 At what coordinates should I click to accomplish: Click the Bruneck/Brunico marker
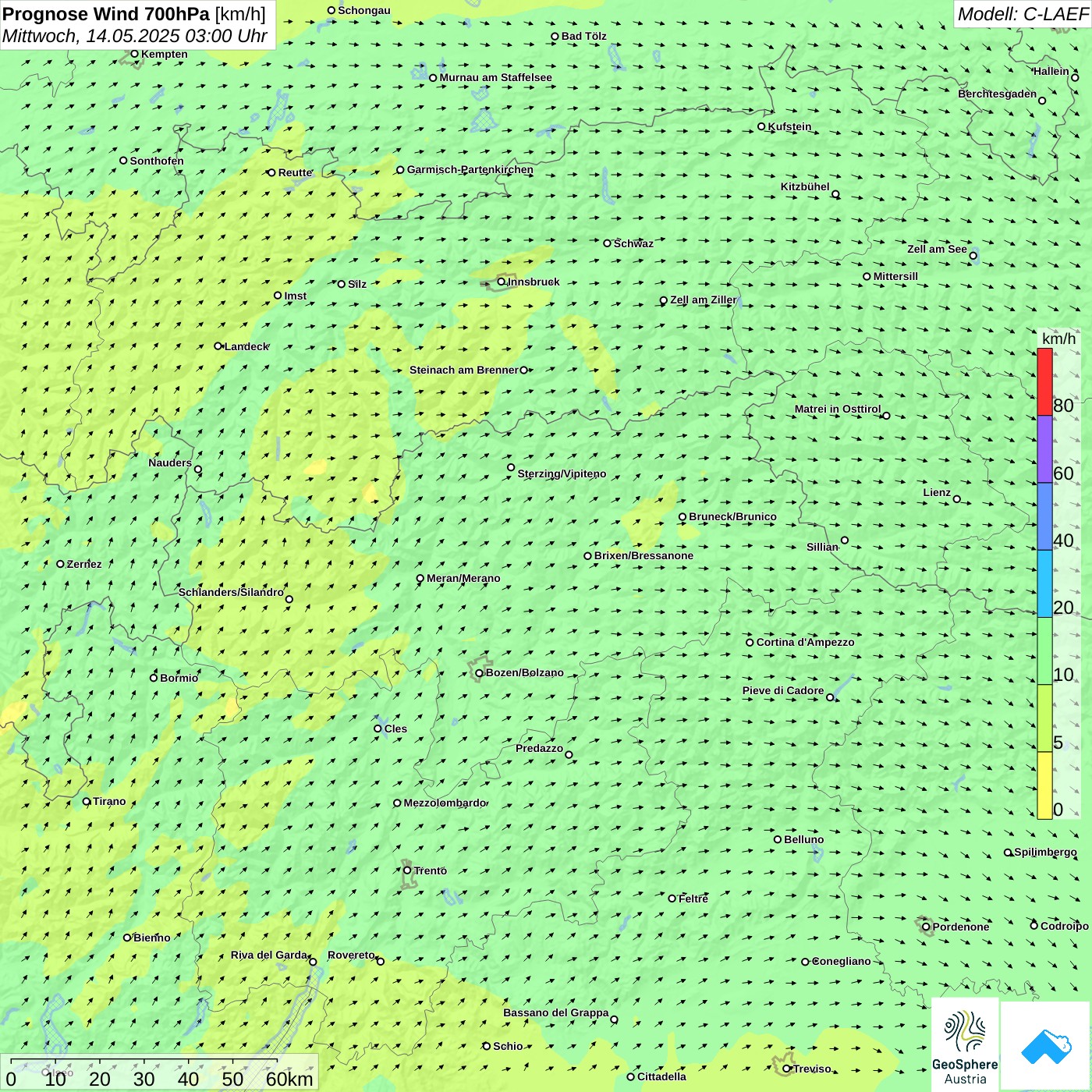682,516
